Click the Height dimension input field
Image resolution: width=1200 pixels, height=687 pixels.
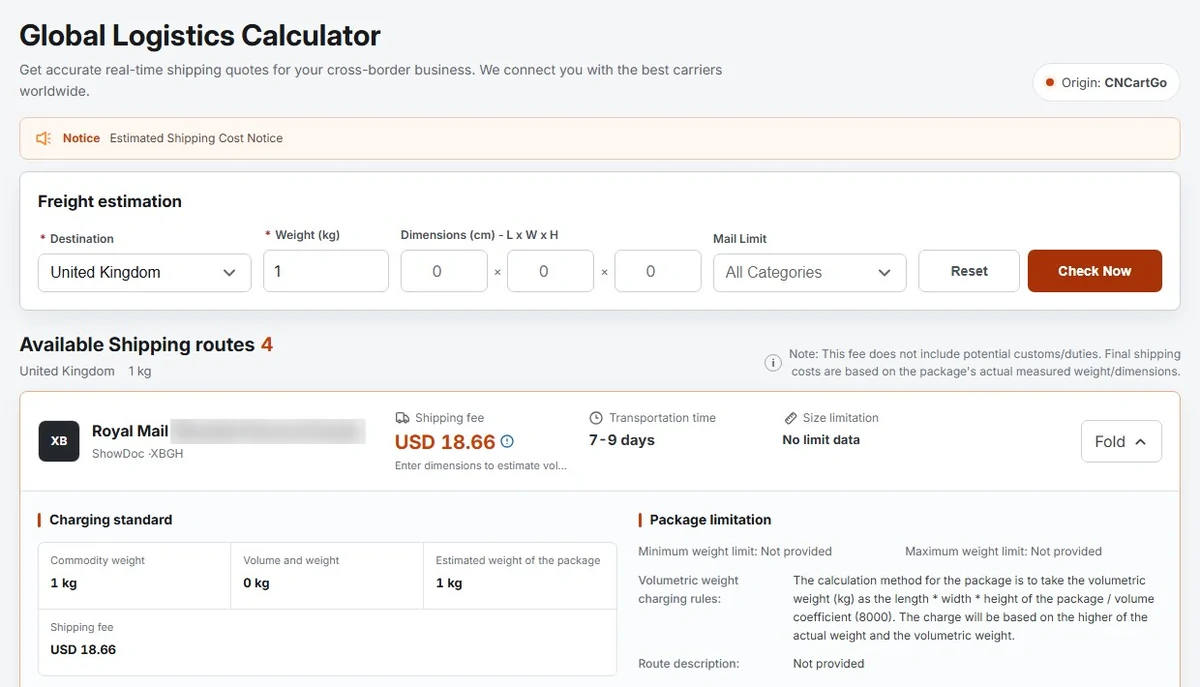[x=658, y=271]
